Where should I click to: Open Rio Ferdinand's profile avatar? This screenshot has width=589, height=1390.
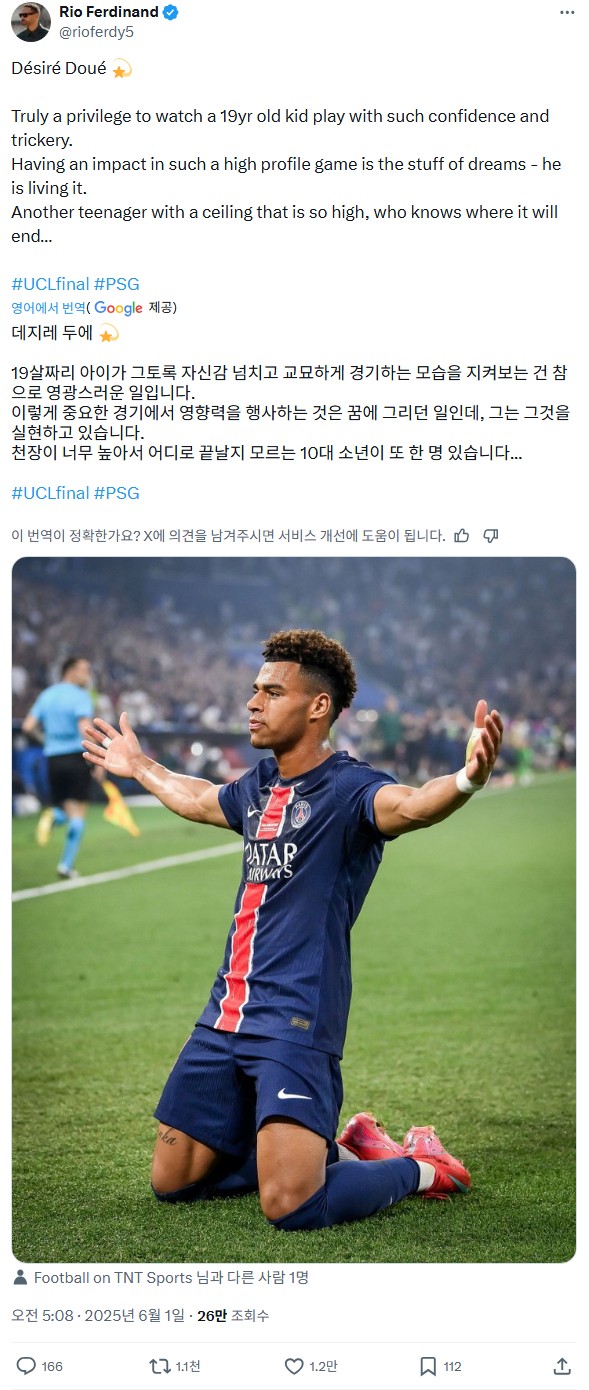tap(30, 21)
